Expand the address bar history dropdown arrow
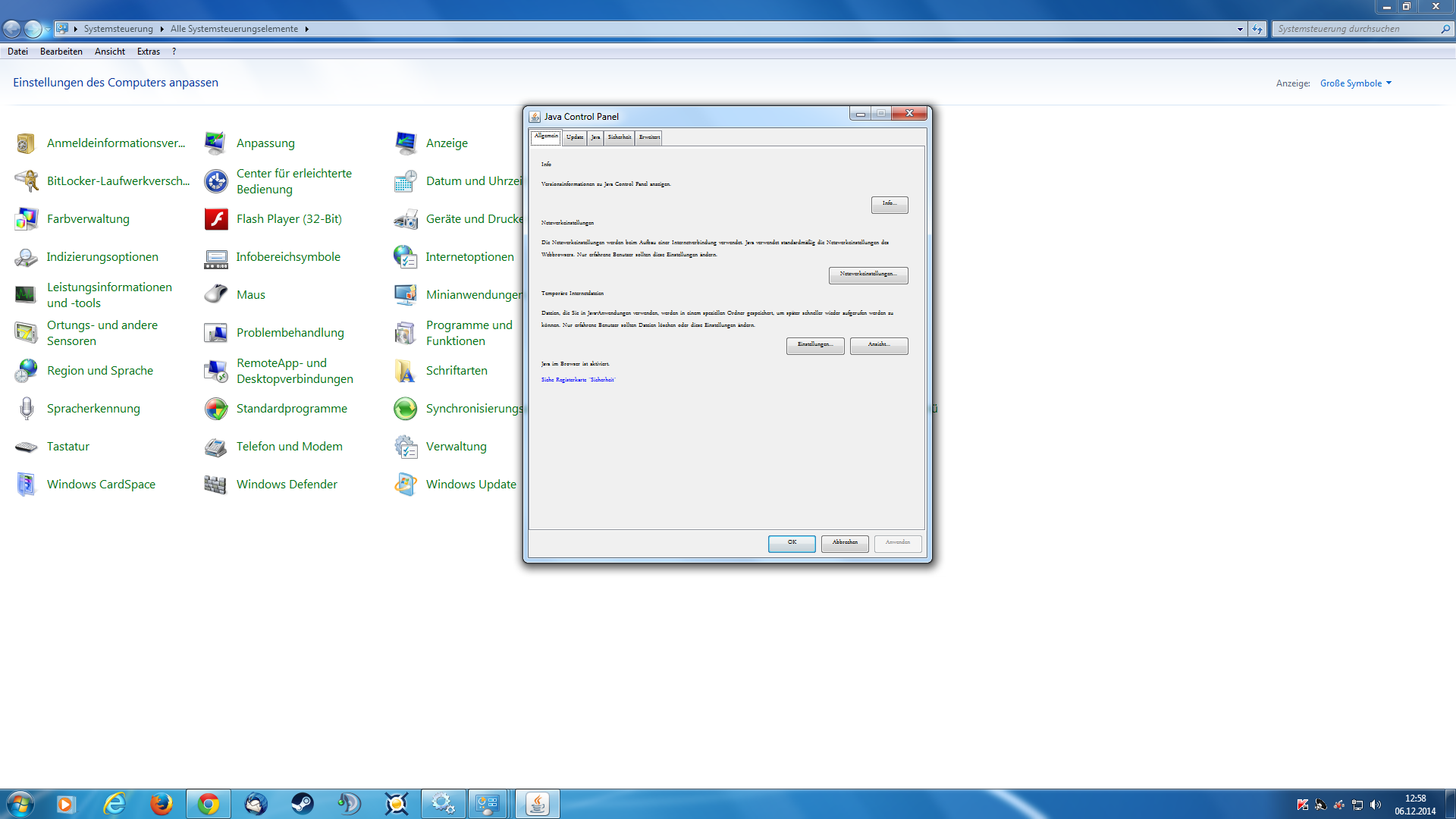1456x819 pixels. pyautogui.click(x=1240, y=29)
